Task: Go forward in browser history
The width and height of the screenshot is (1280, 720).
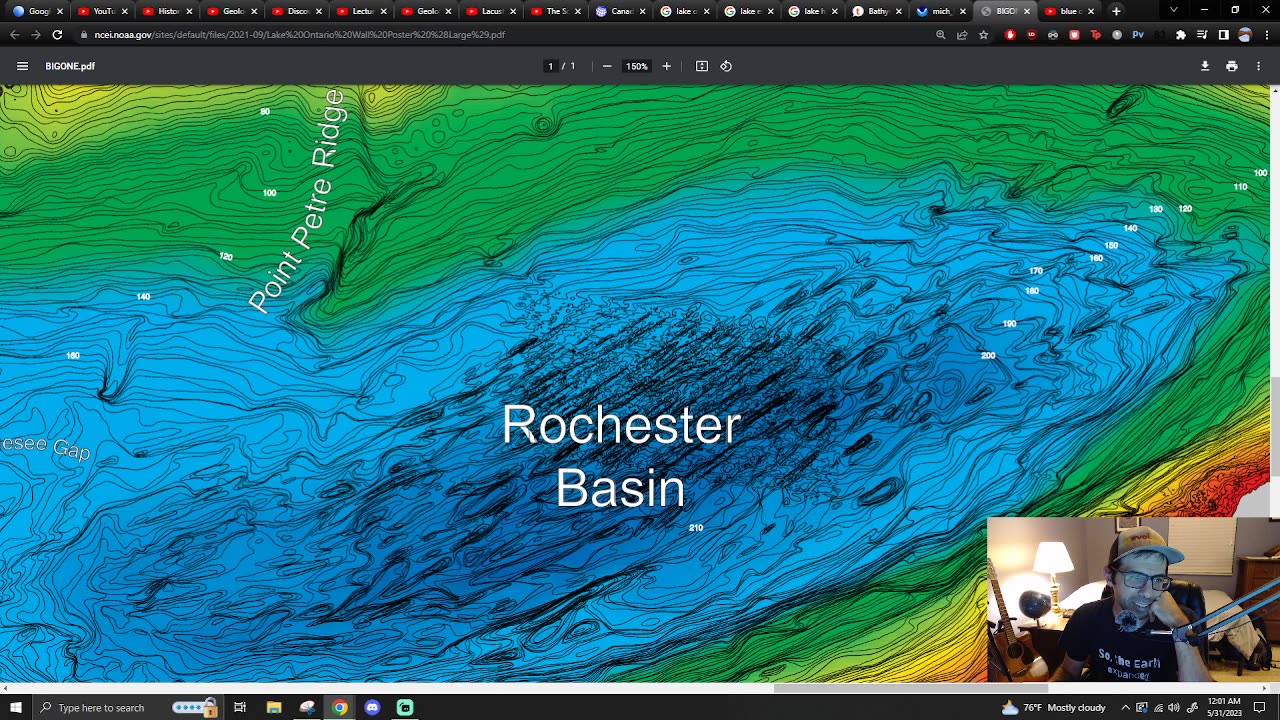Action: click(x=36, y=34)
